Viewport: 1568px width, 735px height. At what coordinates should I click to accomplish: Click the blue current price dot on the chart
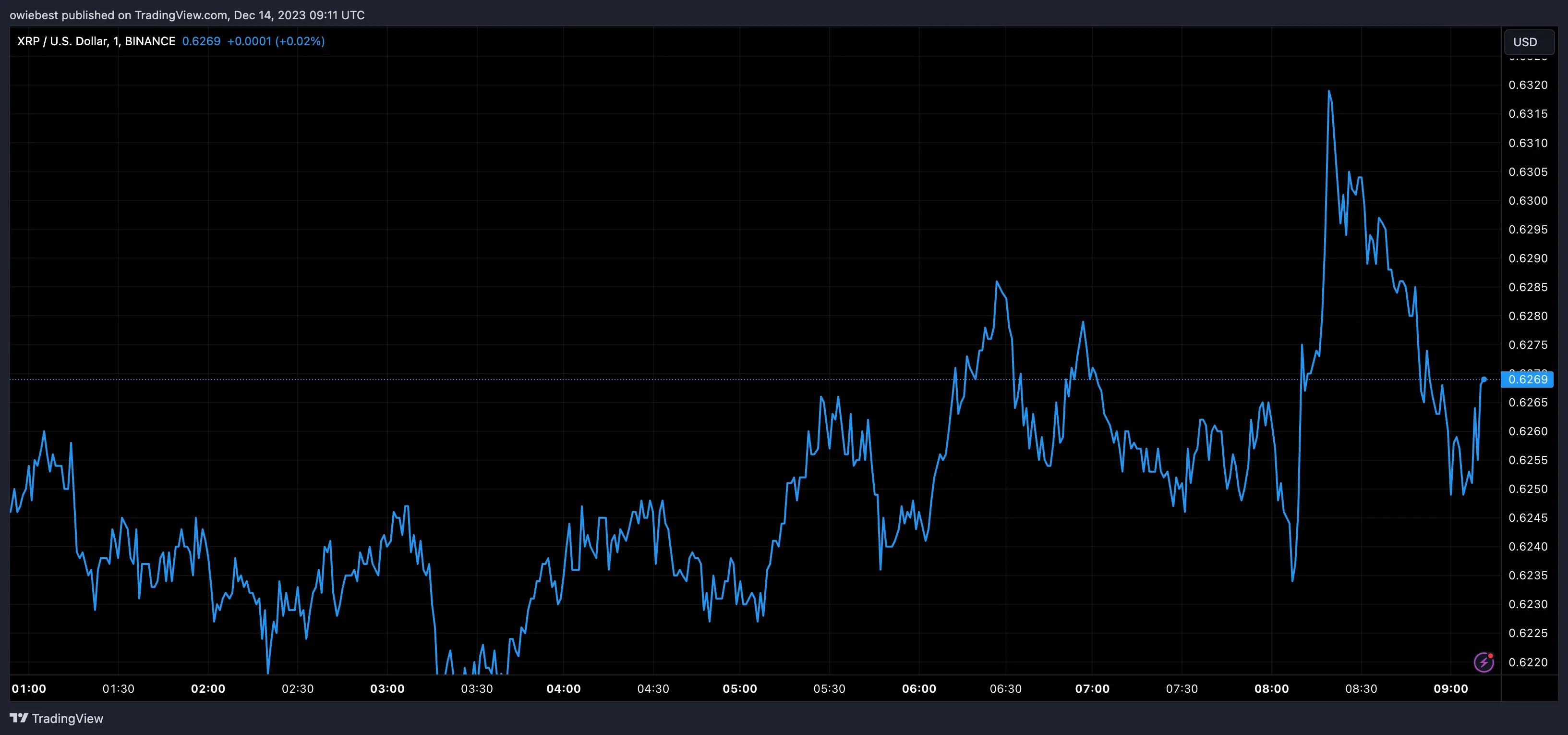[x=1484, y=379]
